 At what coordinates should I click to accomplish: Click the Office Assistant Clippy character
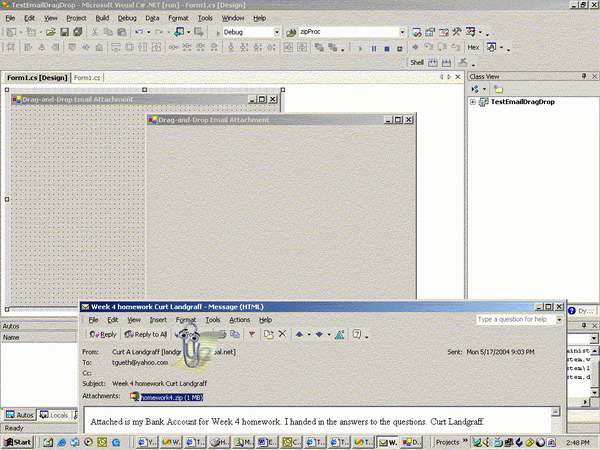[x=190, y=346]
